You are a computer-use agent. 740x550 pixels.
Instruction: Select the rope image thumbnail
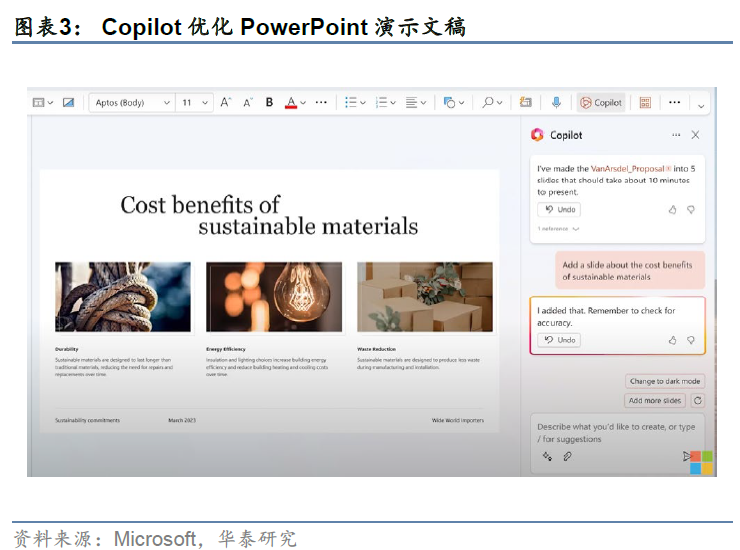[123, 297]
